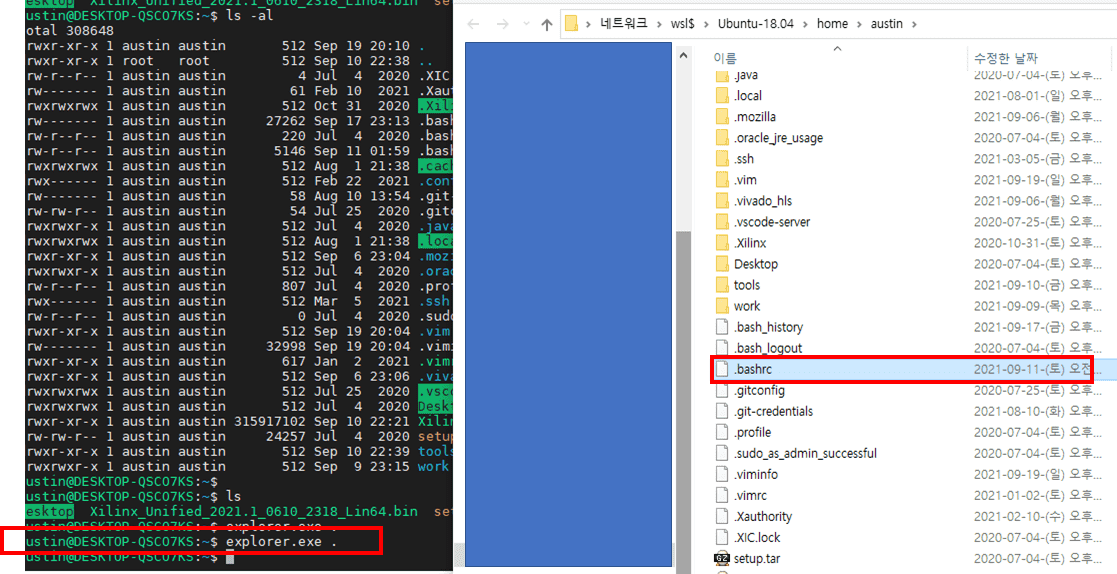The image size is (1117, 574).
Task: Select the tools folder icon
Action: 722,285
